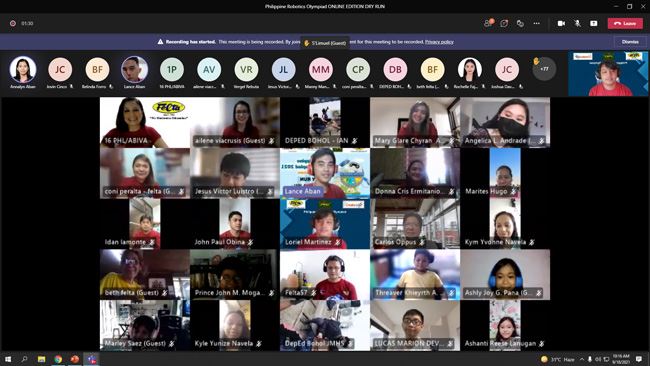Expand hidden system tray icons chevron
Image resolution: width=650 pixels, height=366 pixels.
pyautogui.click(x=582, y=359)
